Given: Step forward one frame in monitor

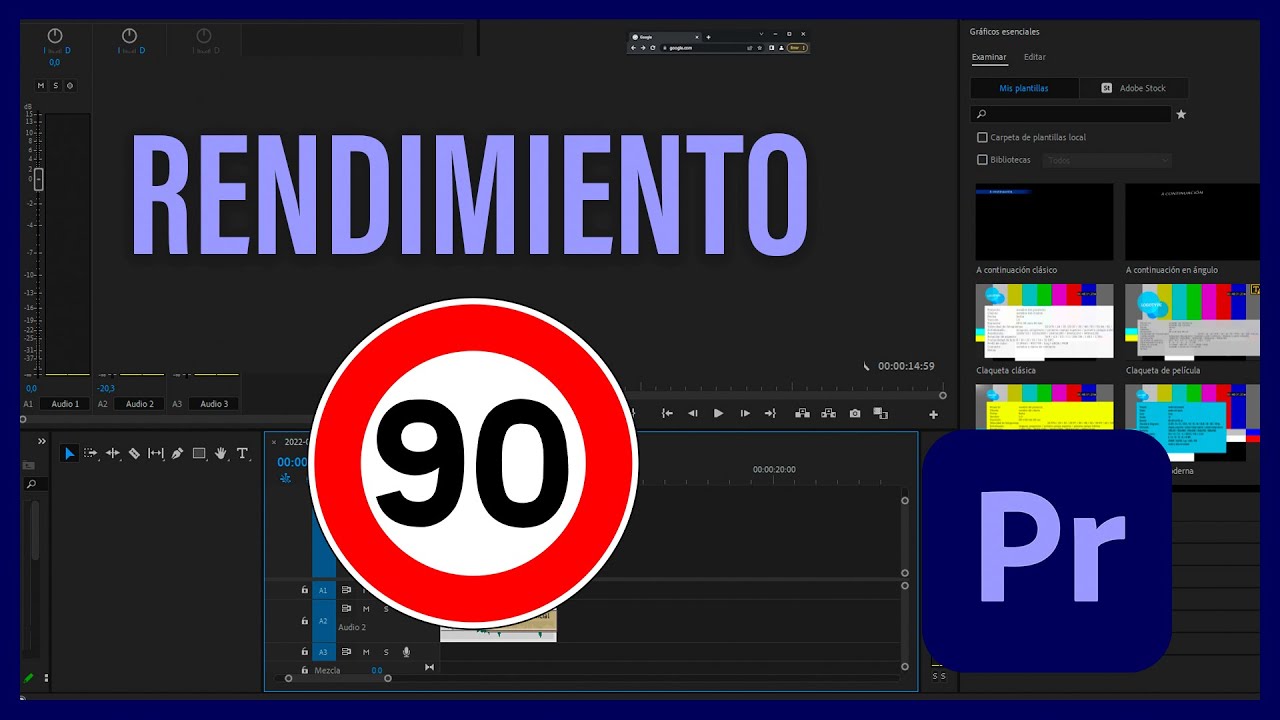Looking at the screenshot, I should click(x=744, y=413).
